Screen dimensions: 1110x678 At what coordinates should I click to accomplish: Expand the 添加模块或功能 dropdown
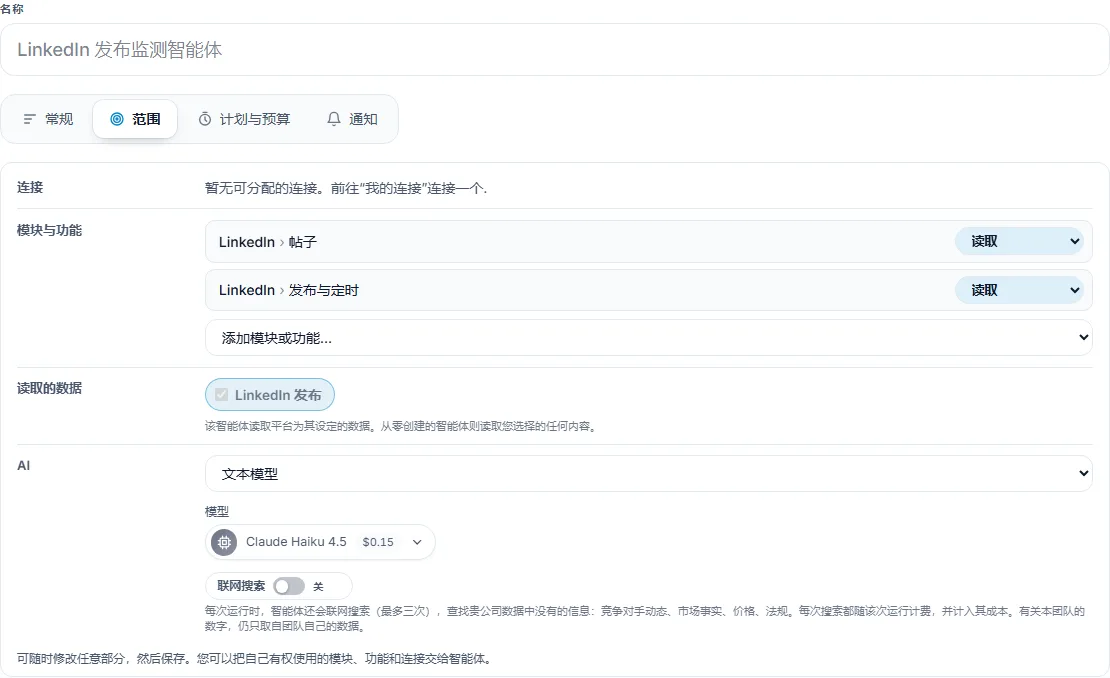tap(648, 338)
